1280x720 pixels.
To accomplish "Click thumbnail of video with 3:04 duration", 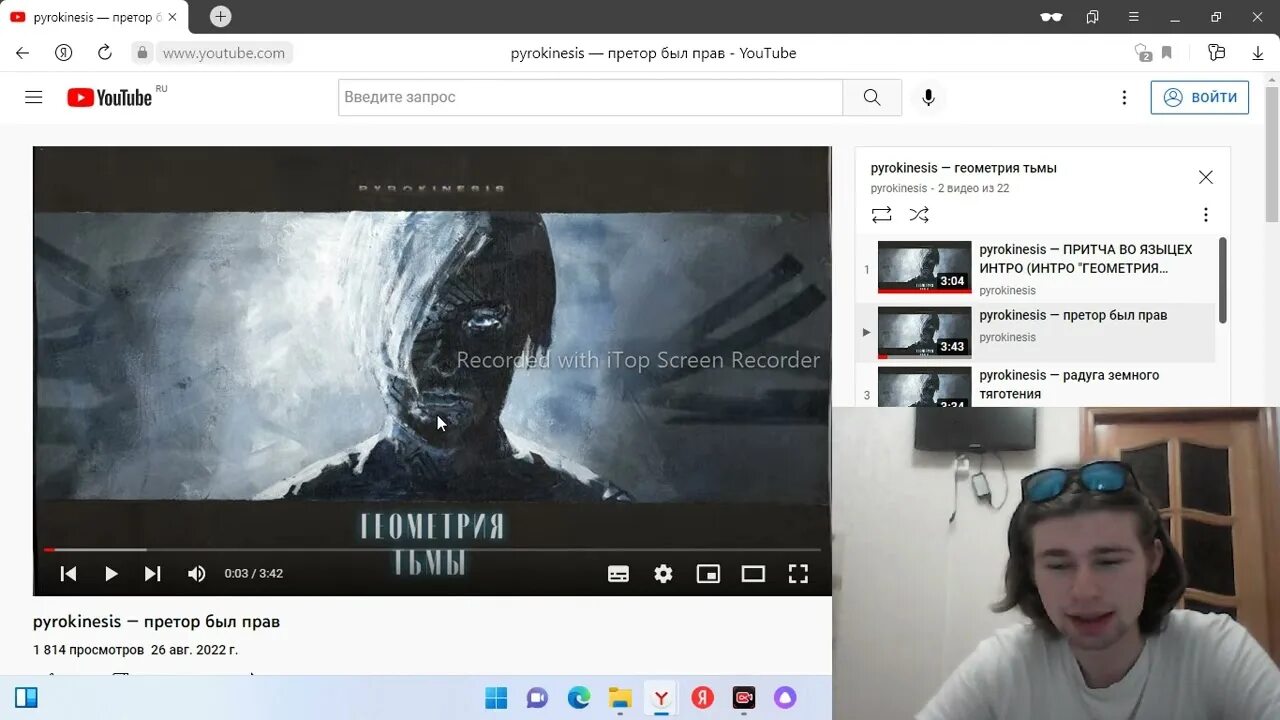I will coord(925,267).
